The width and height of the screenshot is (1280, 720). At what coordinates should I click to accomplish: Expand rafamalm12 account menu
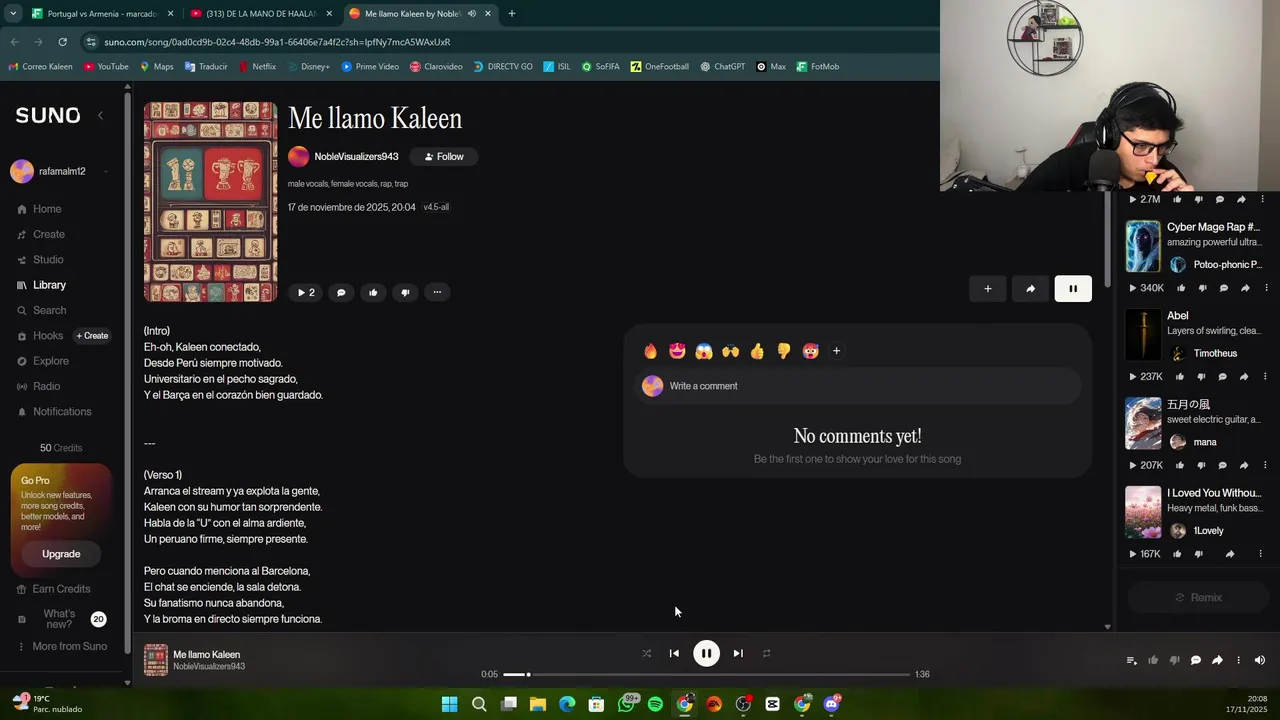click(60, 171)
